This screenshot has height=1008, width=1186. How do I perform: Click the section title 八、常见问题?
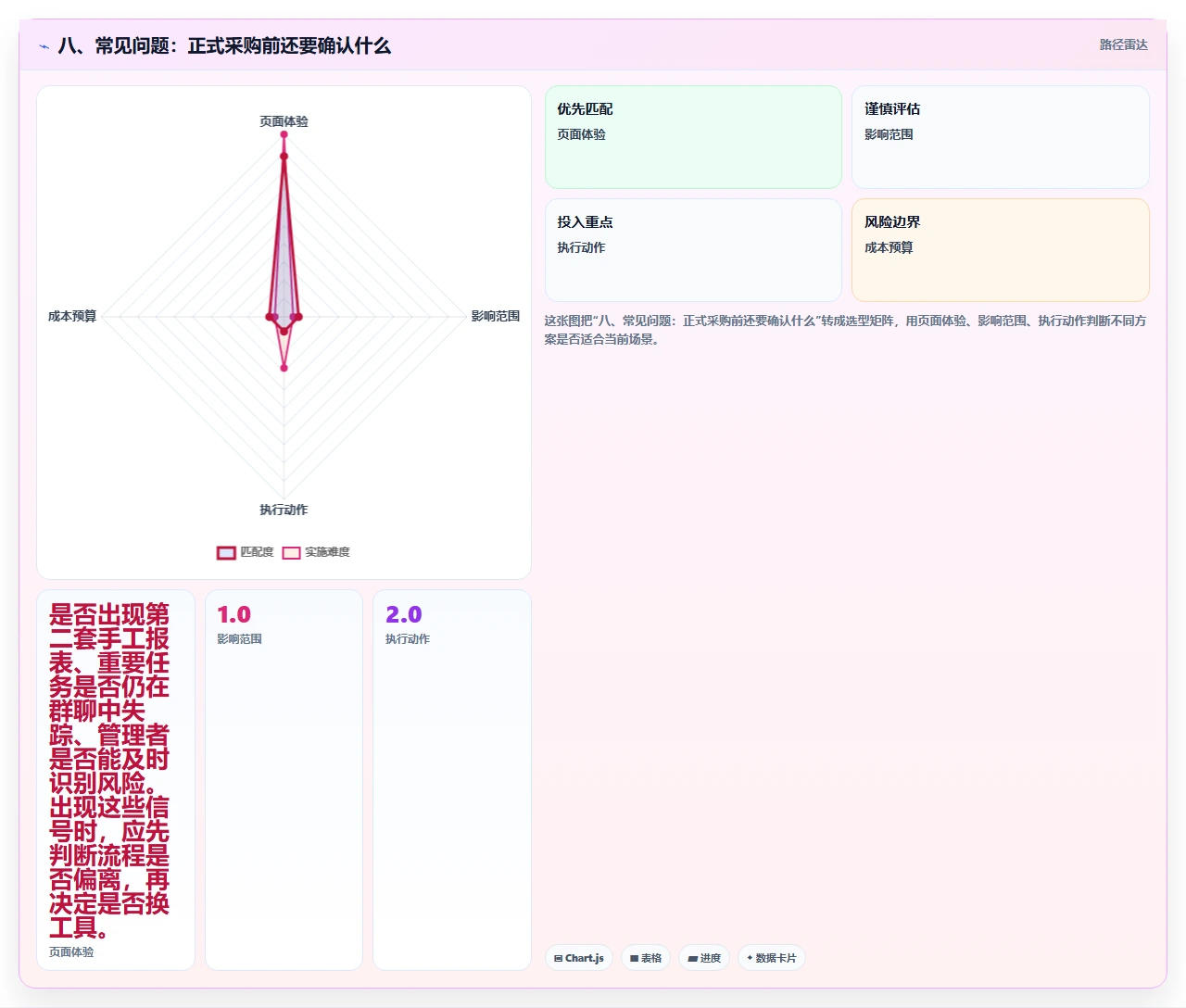click(224, 45)
